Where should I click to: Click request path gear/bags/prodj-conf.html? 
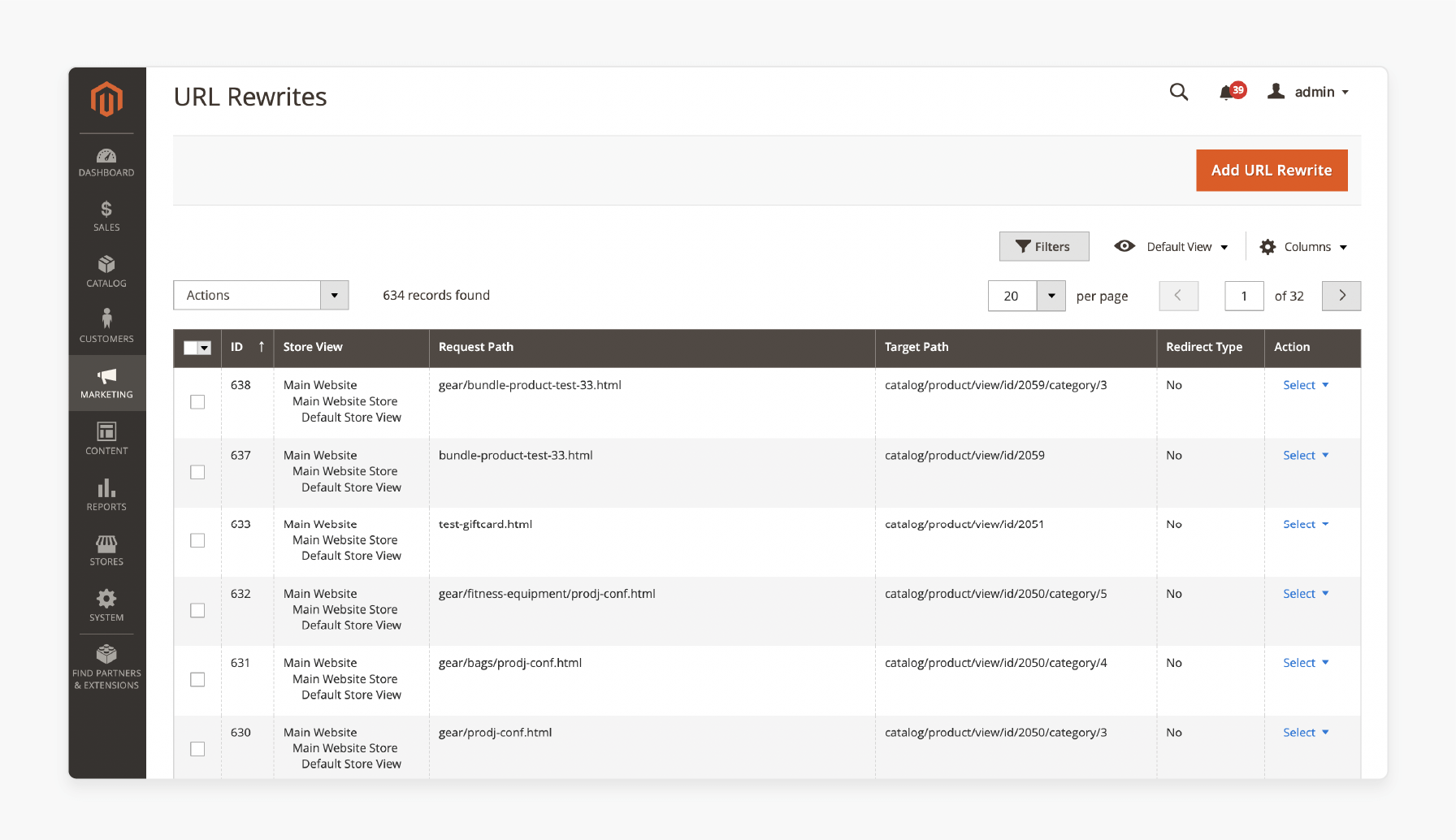[x=510, y=663]
